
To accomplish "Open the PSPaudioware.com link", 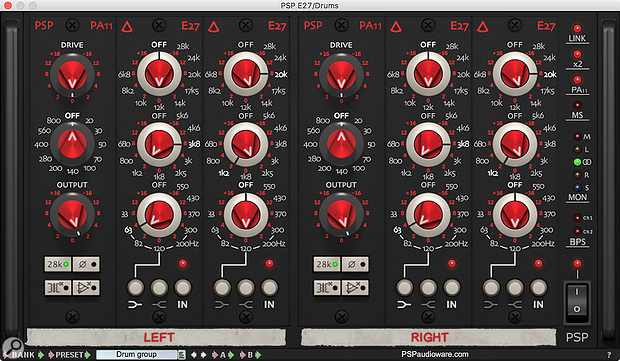I will [435, 354].
